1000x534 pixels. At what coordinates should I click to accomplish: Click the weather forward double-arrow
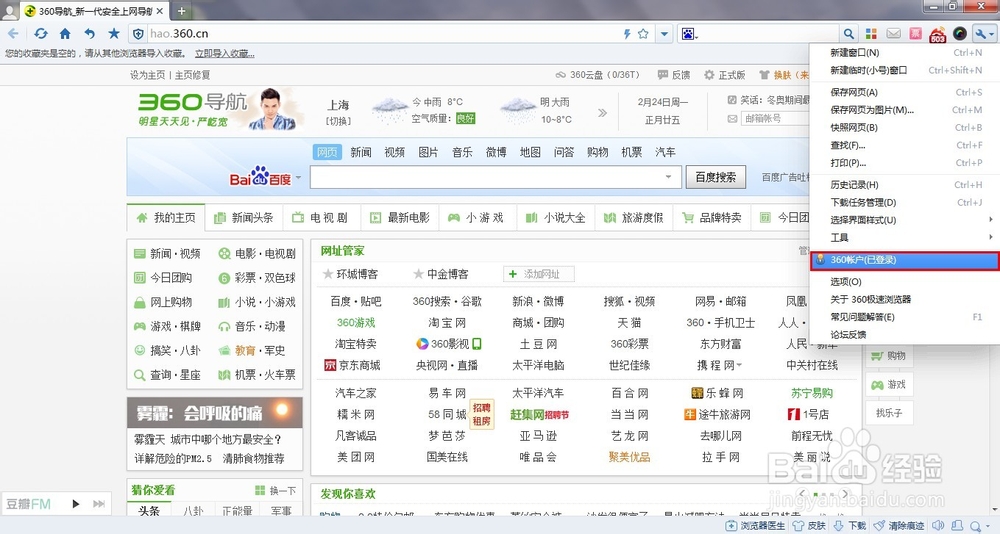[x=602, y=113]
